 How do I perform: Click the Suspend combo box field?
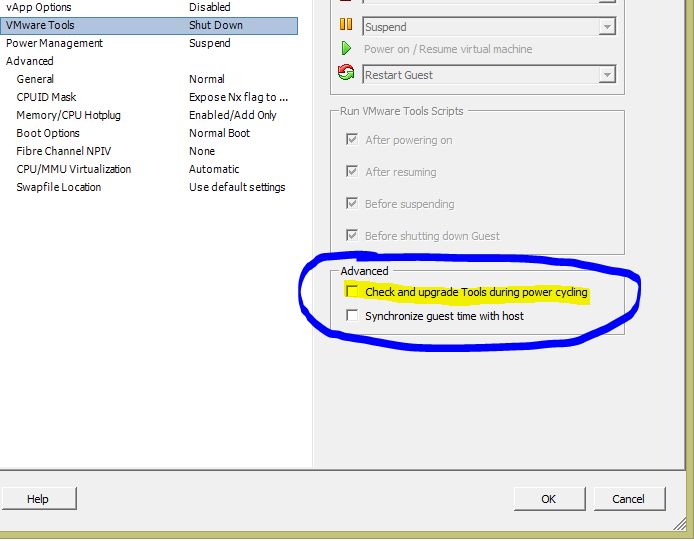coord(489,27)
